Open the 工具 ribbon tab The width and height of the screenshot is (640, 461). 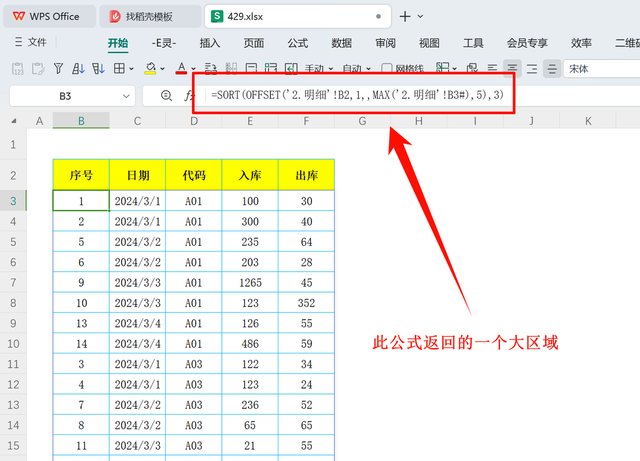473,43
